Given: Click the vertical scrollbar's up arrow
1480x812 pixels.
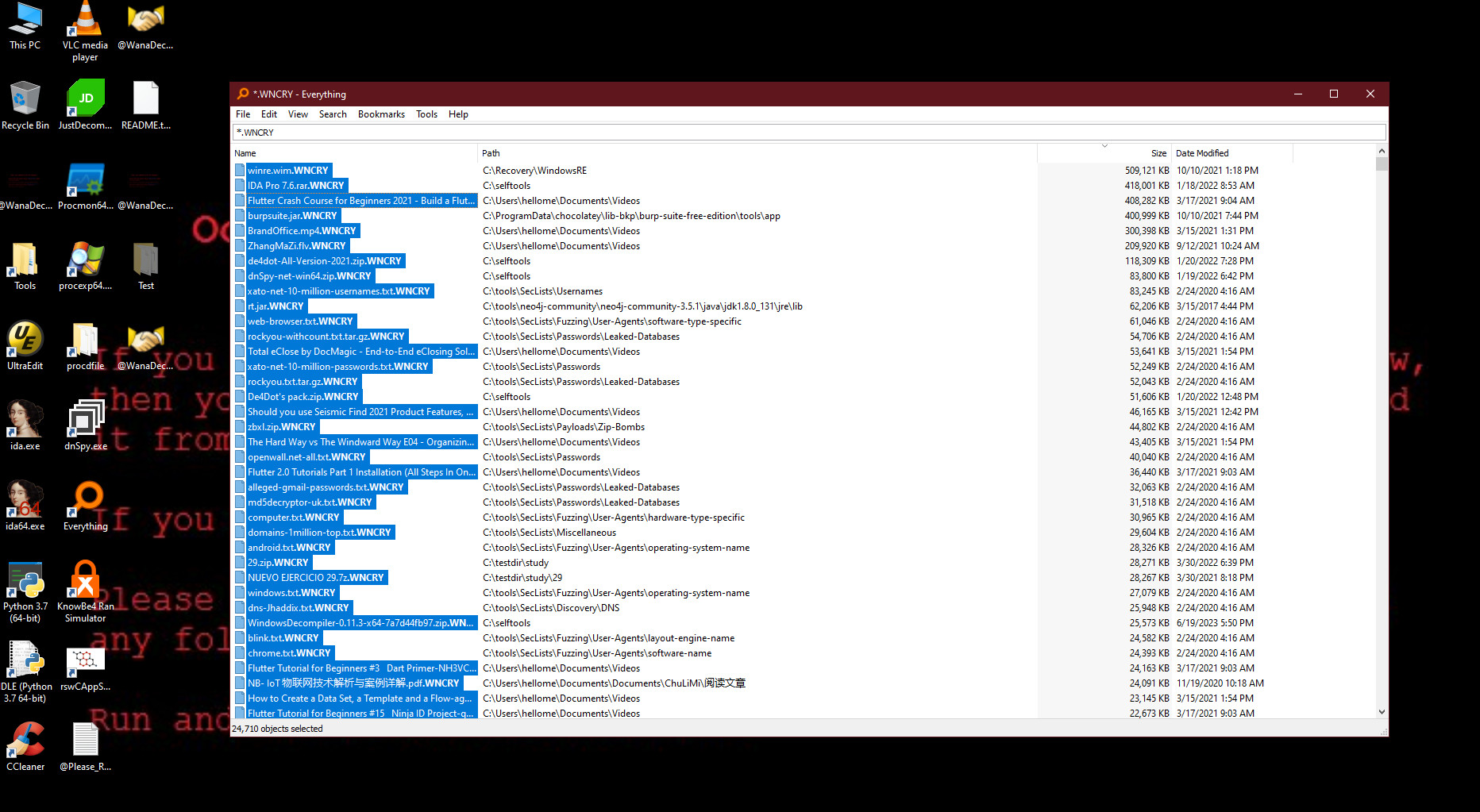Looking at the screenshot, I should pyautogui.click(x=1382, y=151).
